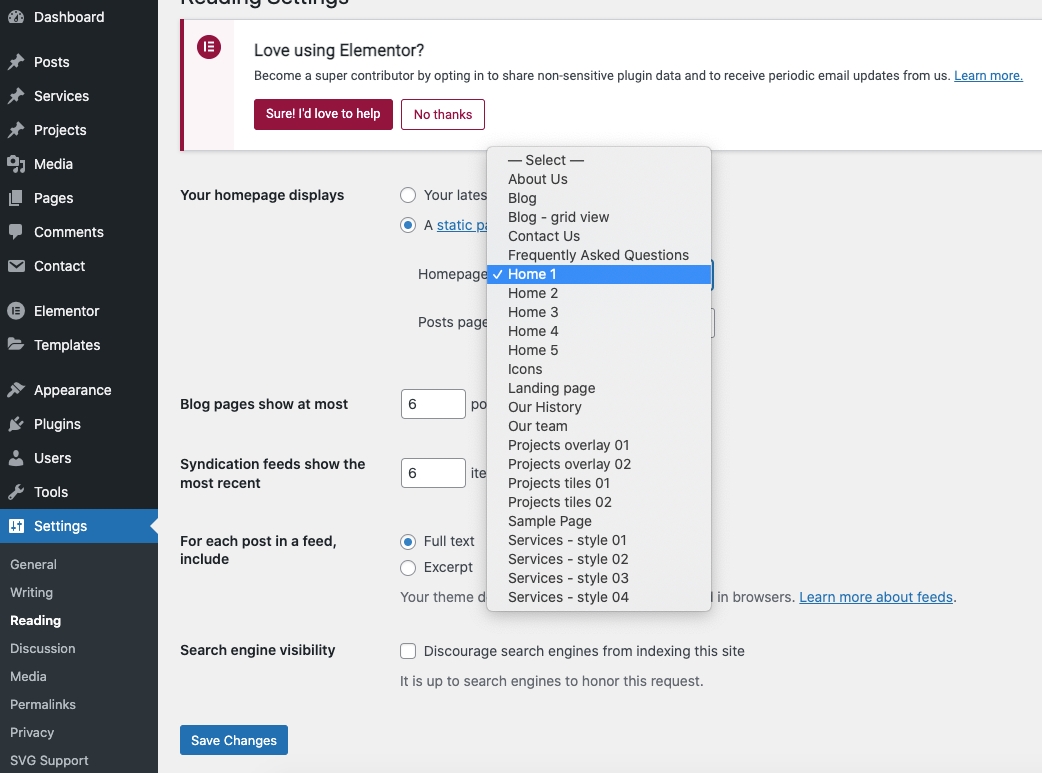1042x773 pixels.
Task: Select the 'Your latest posts' radio button
Action: pos(408,195)
